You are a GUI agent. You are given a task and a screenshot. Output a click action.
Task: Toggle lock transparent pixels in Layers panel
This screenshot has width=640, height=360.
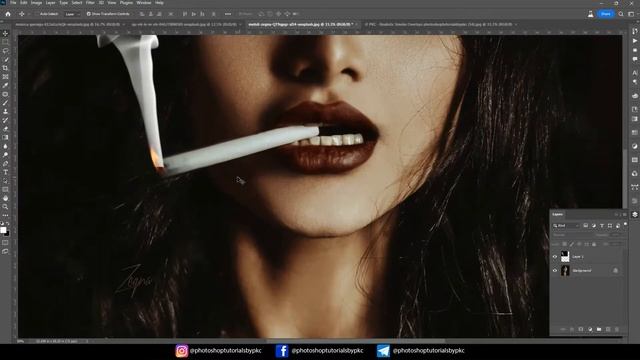(x=564, y=244)
